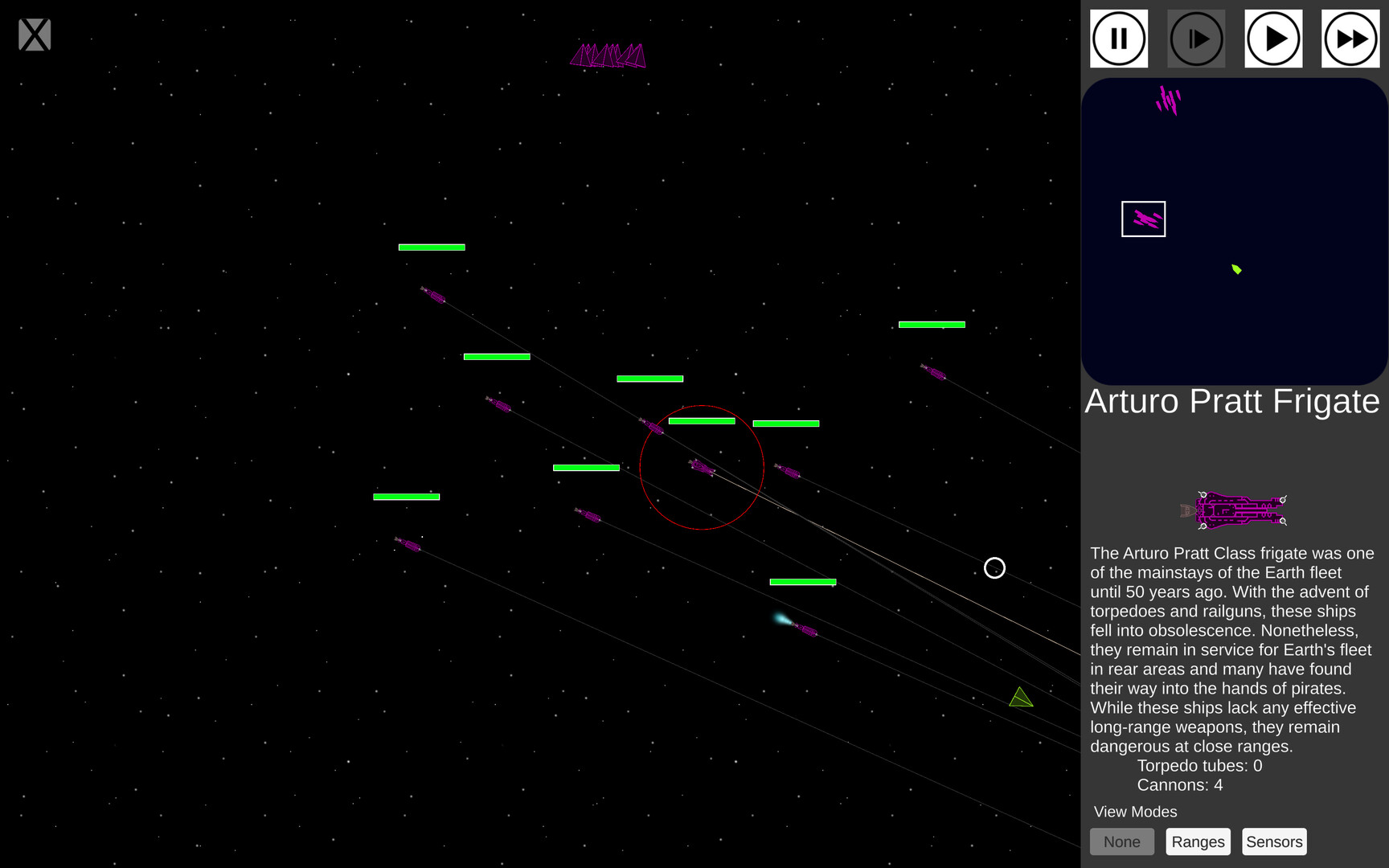Screen dimensions: 1389x868
Task: Click the green ship marker on the minimap
Action: coord(1235,269)
